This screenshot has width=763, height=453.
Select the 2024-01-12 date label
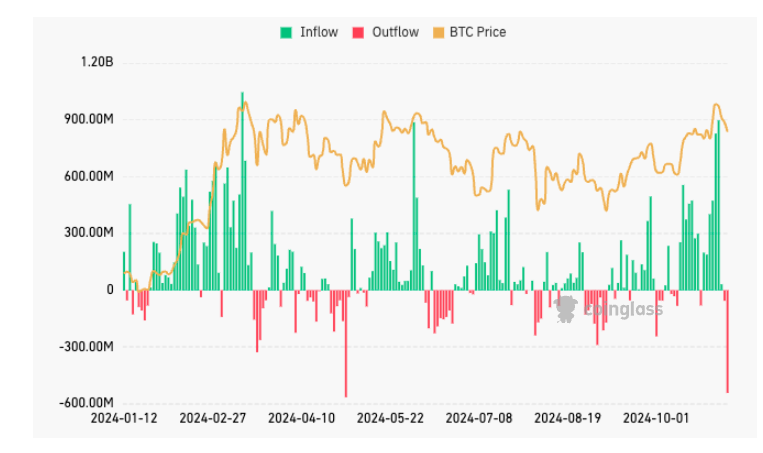tap(124, 417)
